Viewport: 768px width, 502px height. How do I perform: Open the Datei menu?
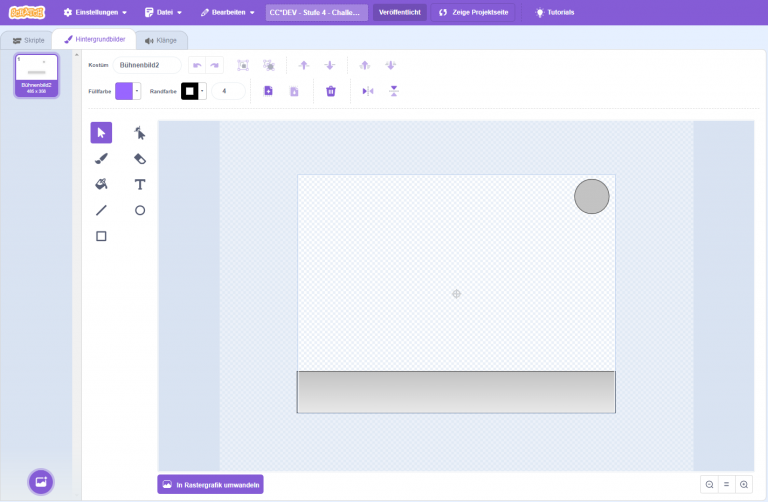pyautogui.click(x=163, y=12)
